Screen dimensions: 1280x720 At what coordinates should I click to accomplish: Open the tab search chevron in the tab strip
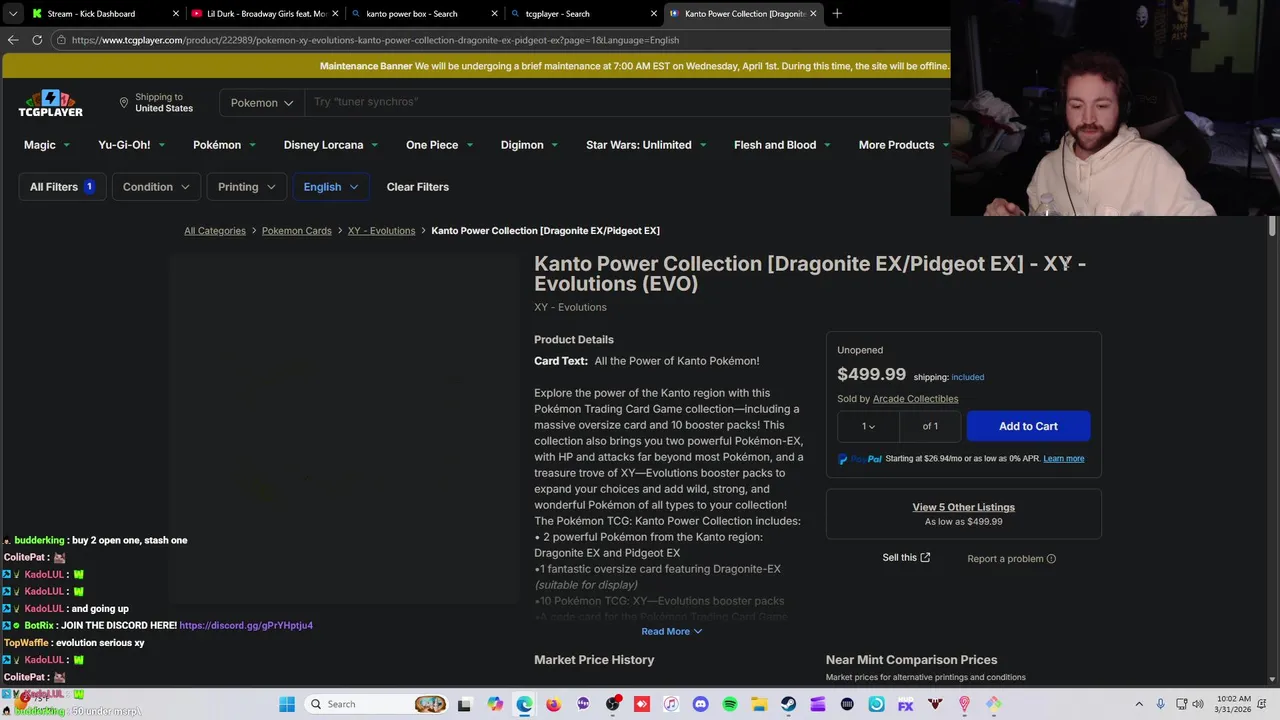point(13,14)
